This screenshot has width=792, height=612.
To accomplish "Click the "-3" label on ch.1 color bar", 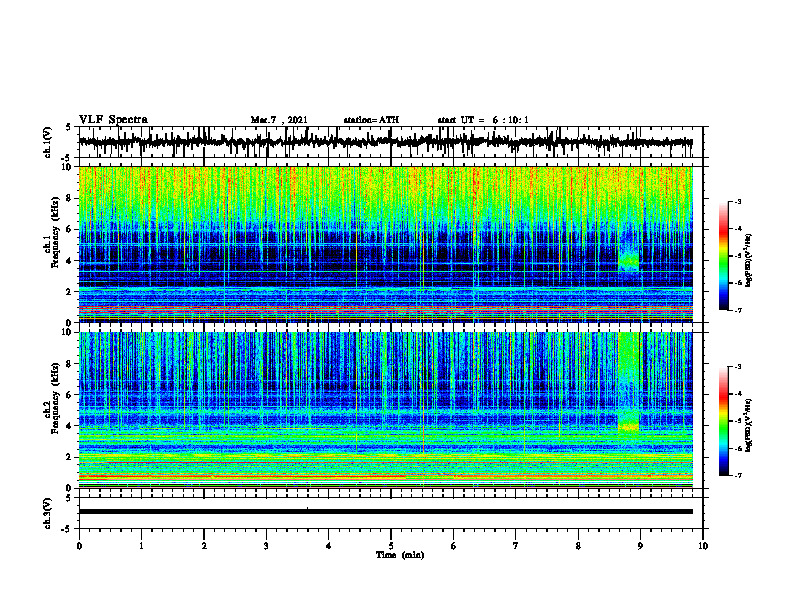I will pyautogui.click(x=738, y=201).
